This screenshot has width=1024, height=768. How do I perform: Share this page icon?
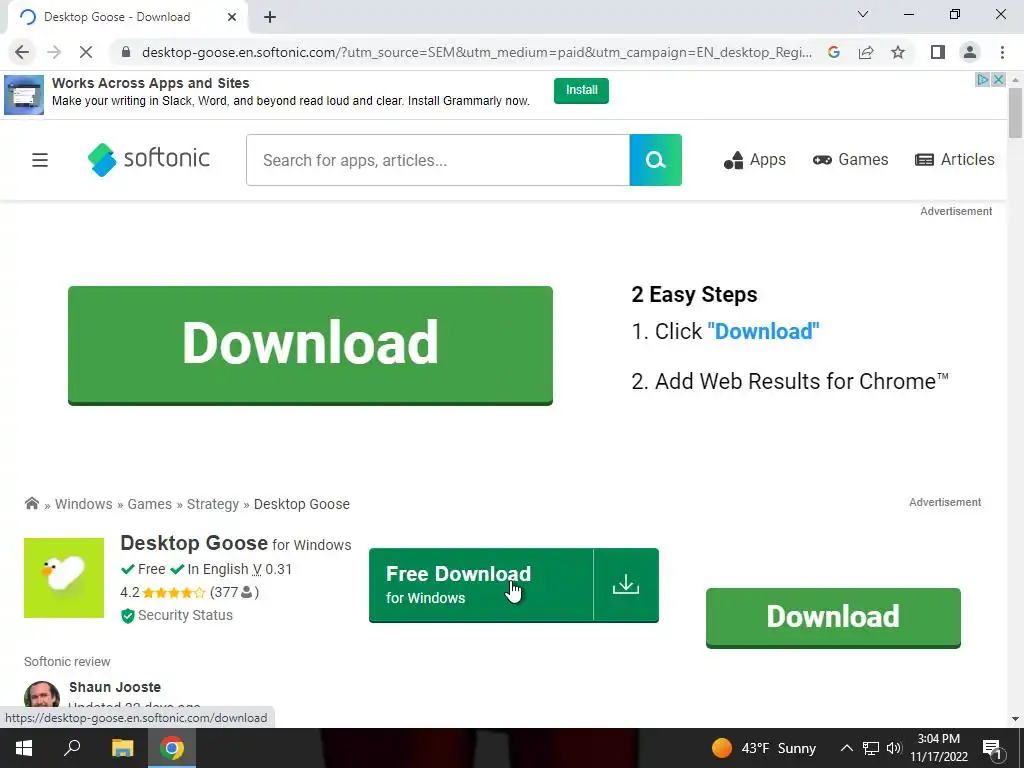866,52
